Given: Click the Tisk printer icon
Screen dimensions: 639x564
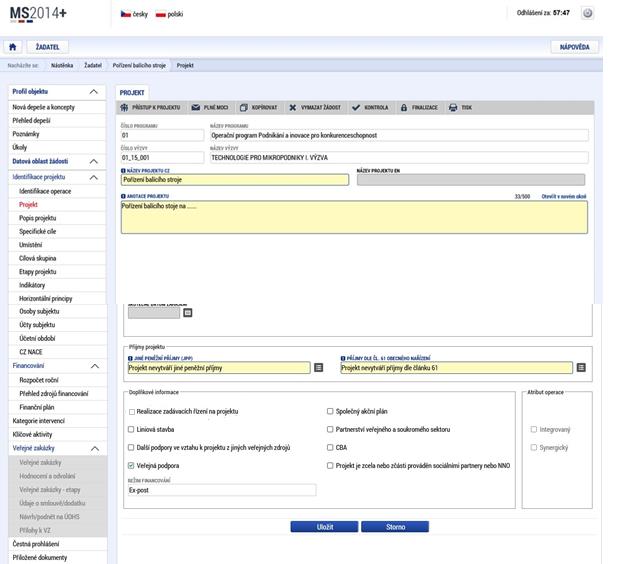Looking at the screenshot, I should 453,108.
